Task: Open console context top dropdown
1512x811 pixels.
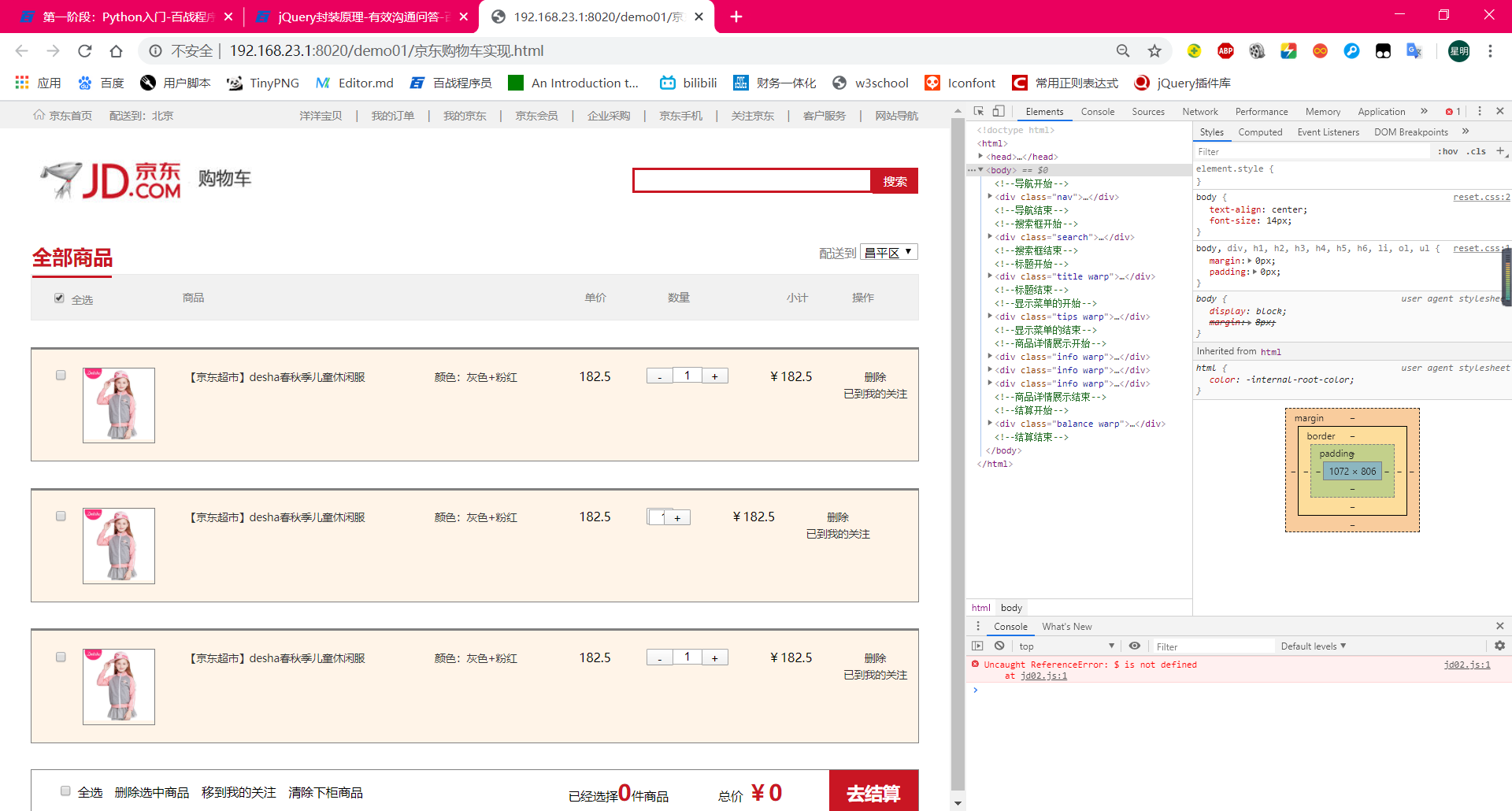Action: [1066, 646]
